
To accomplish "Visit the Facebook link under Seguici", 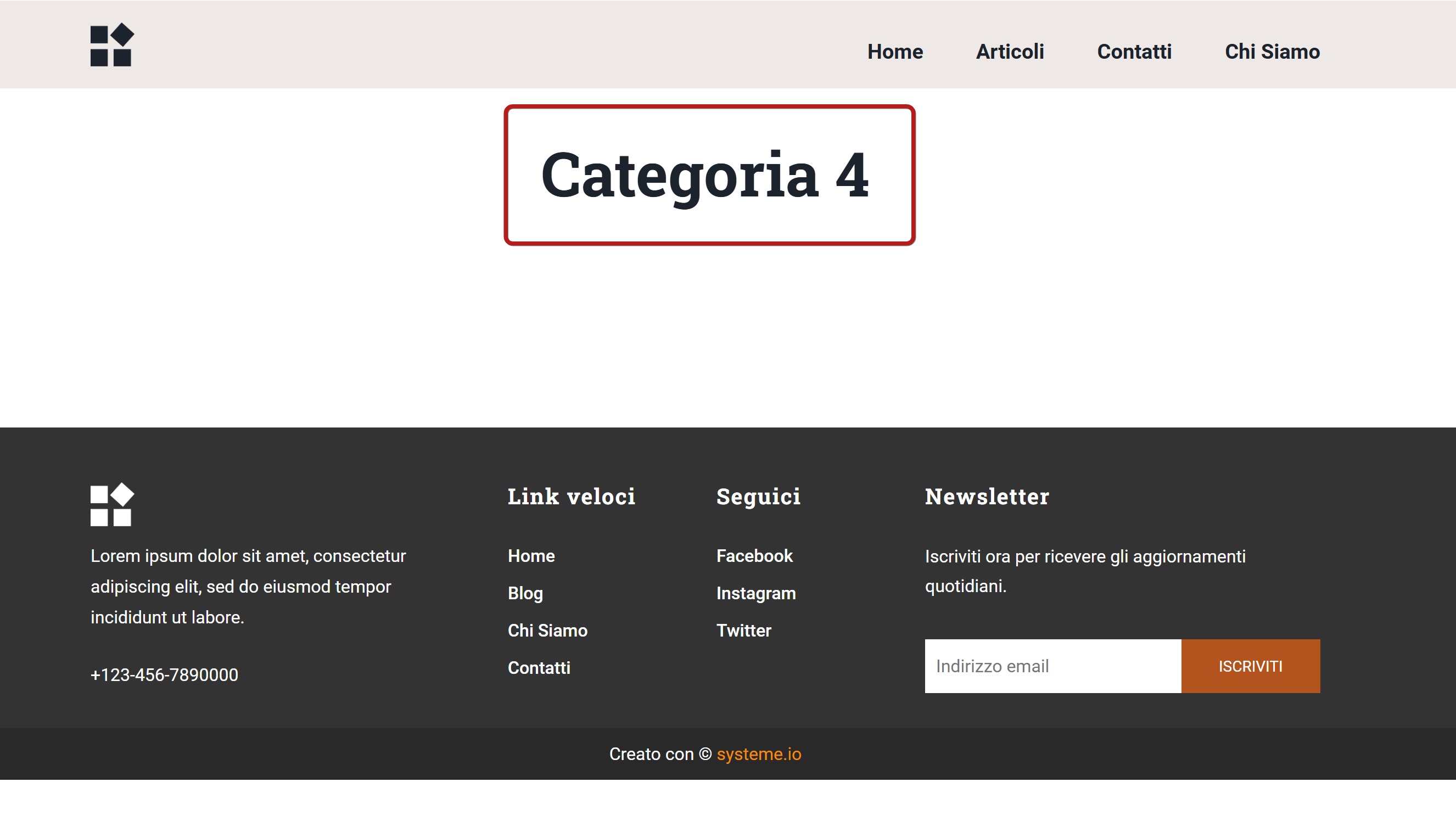I will (754, 556).
